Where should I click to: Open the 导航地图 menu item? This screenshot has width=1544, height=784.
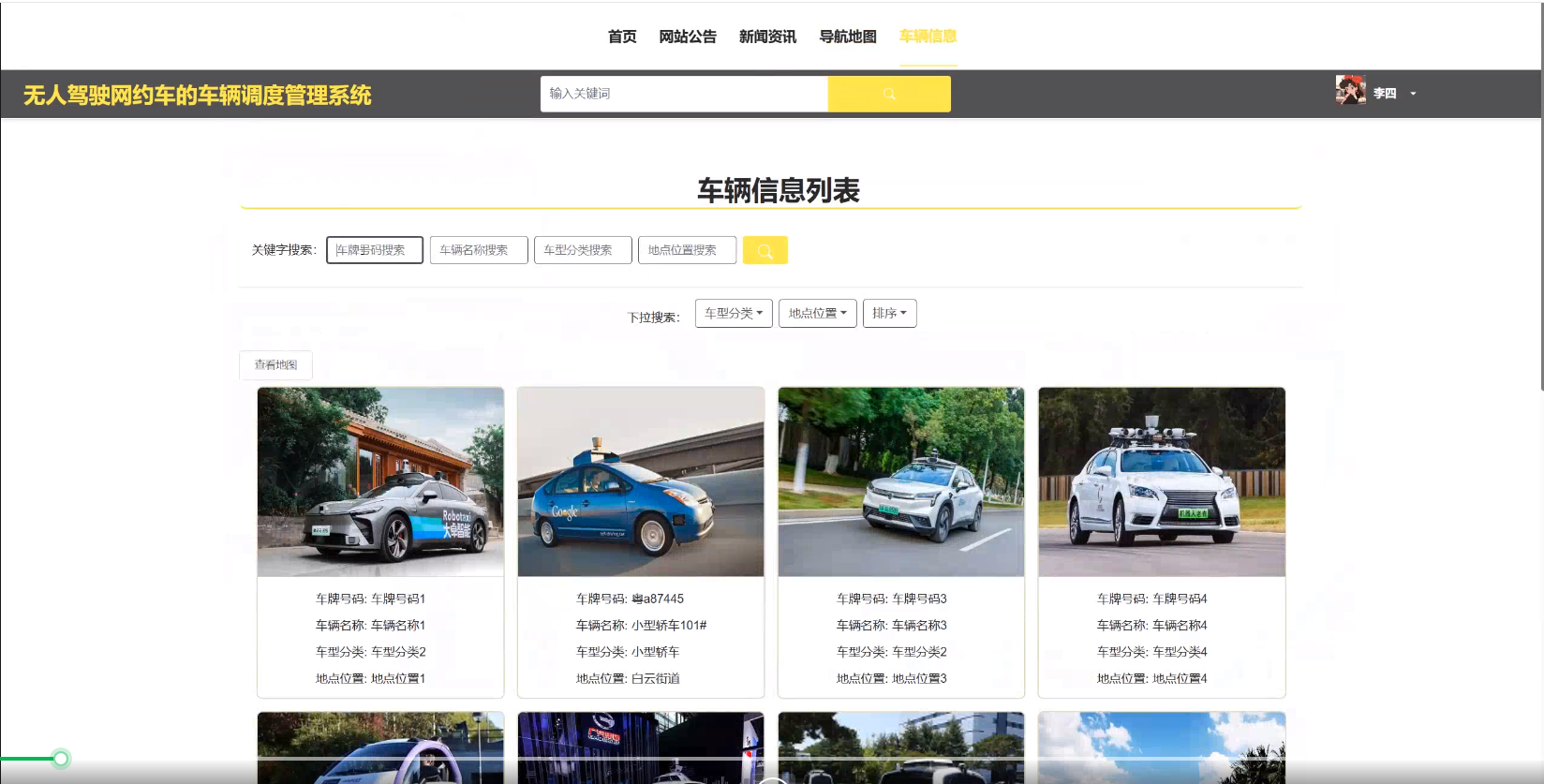848,37
